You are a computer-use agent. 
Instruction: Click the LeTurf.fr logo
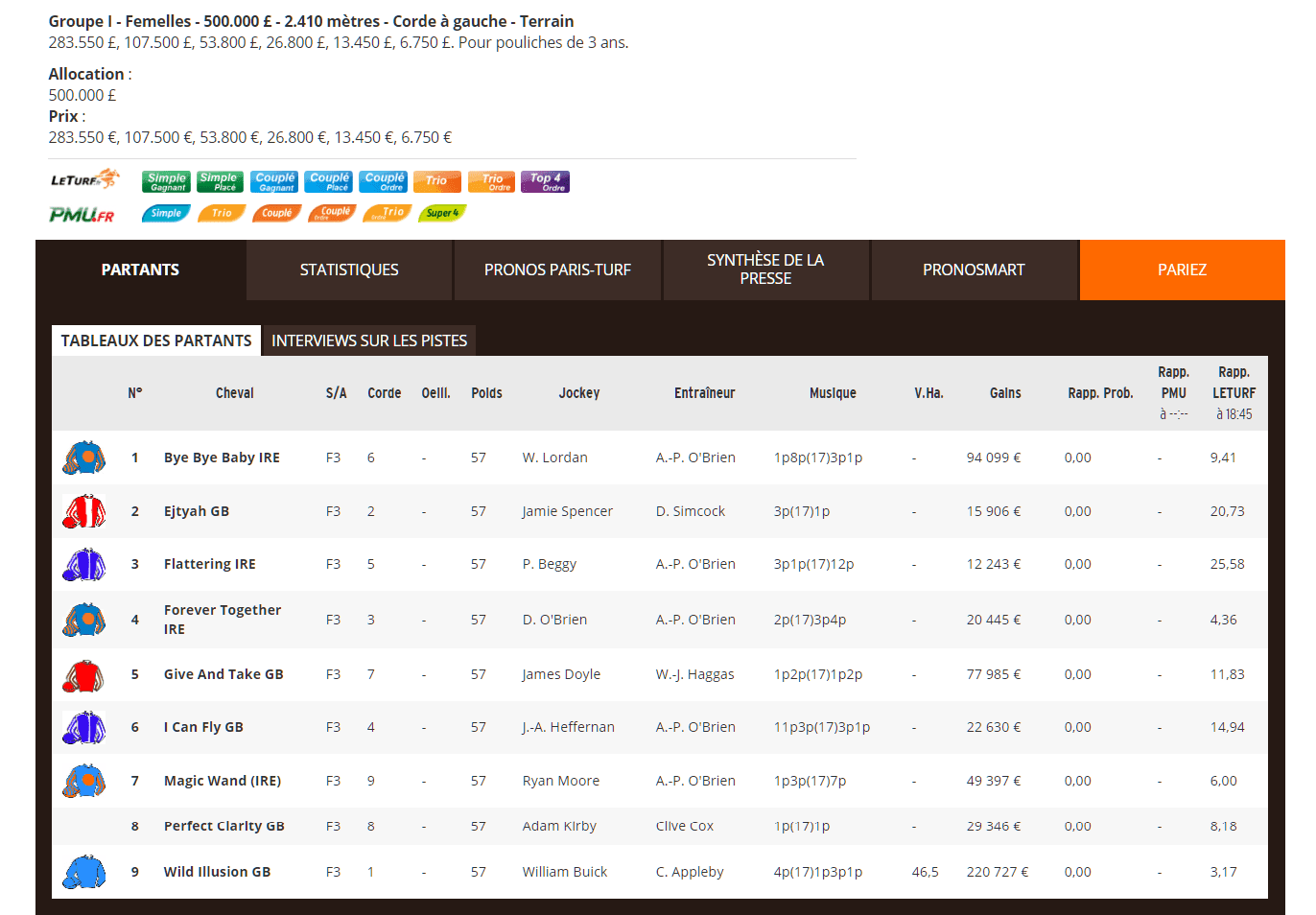pyautogui.click(x=84, y=180)
